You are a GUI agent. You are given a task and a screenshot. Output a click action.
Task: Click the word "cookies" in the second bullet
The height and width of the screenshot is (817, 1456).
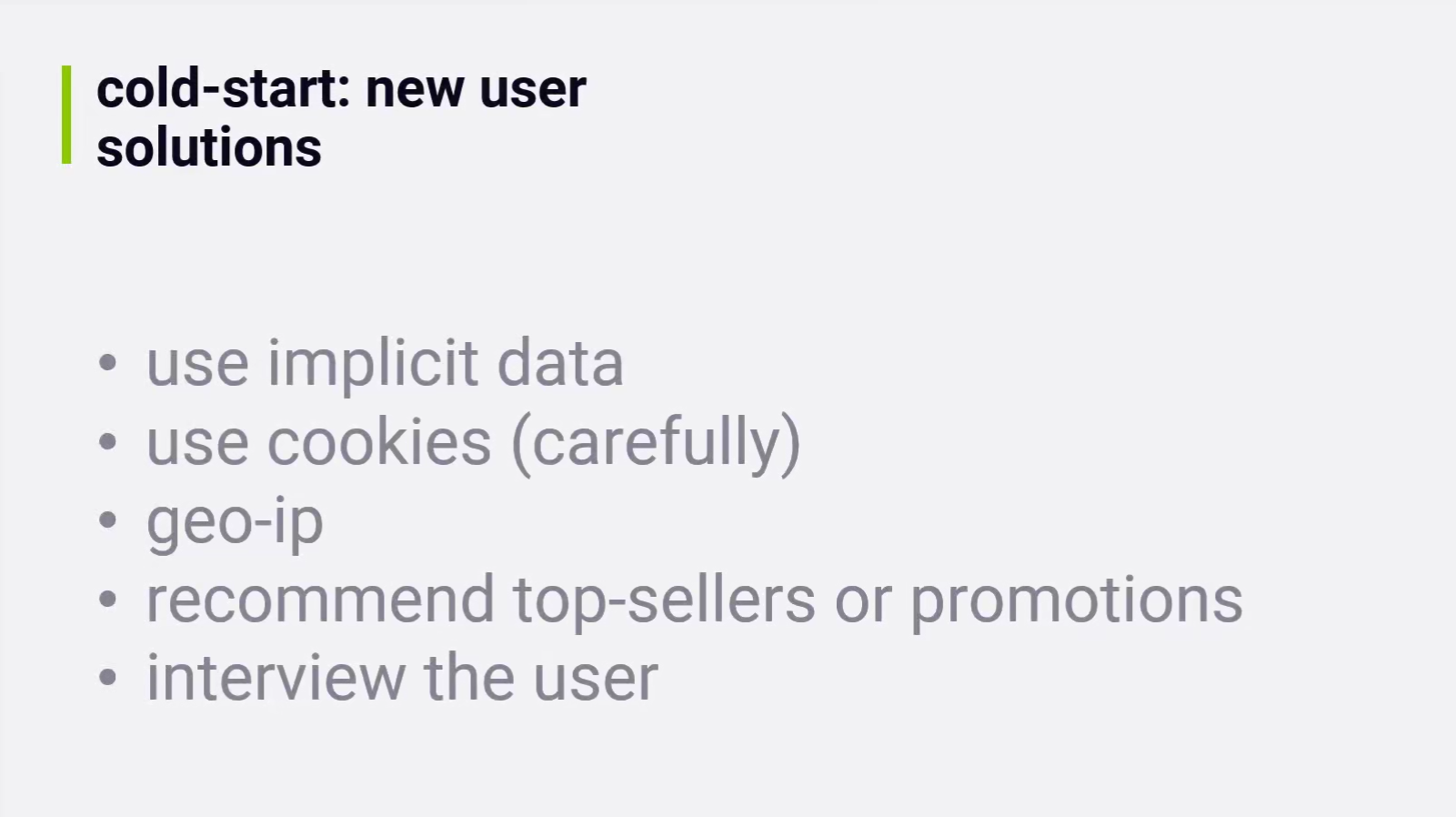(378, 442)
